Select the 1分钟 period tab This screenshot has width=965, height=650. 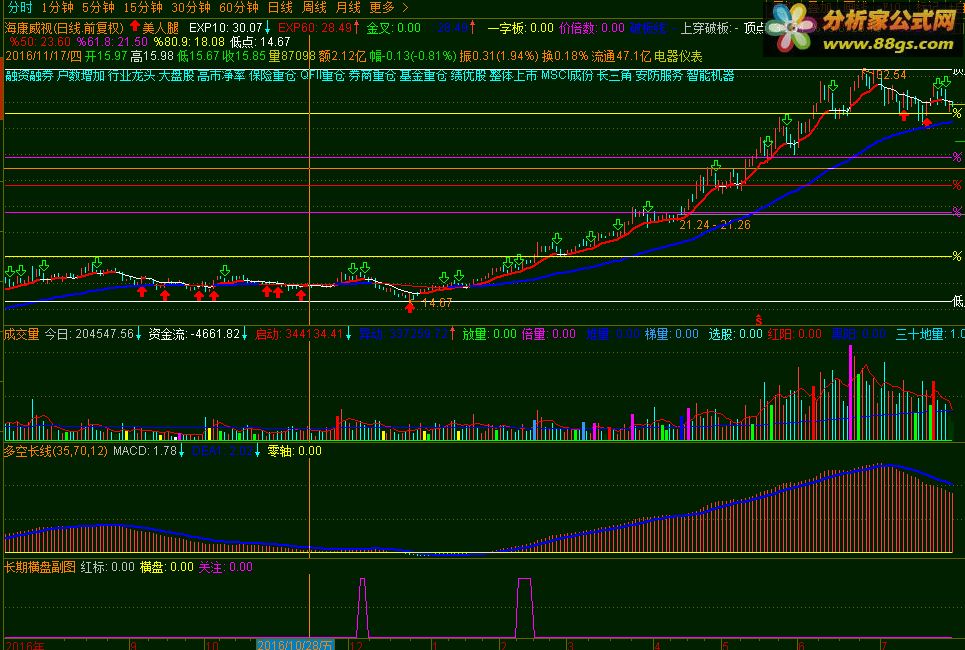pos(57,7)
